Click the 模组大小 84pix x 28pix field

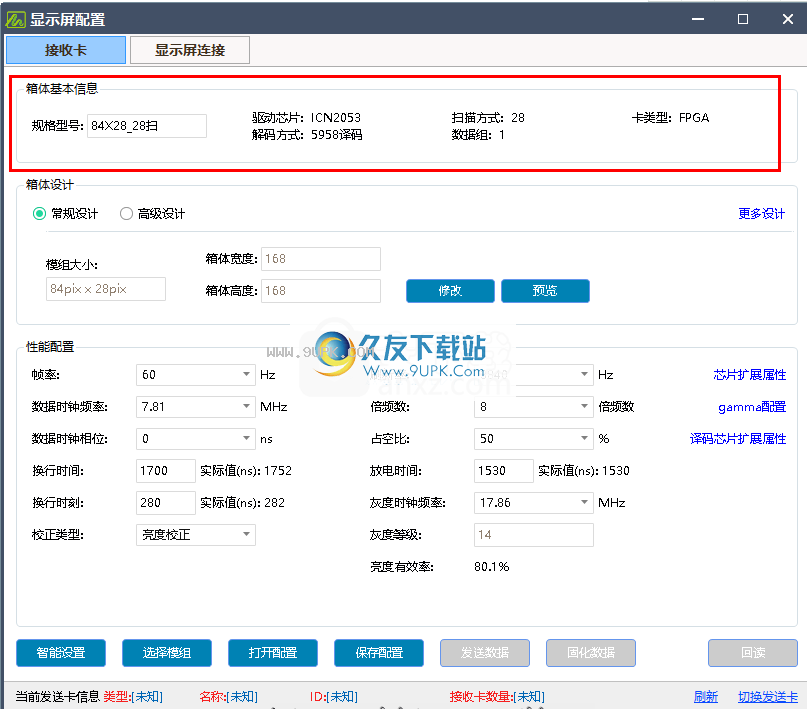pyautogui.click(x=106, y=289)
